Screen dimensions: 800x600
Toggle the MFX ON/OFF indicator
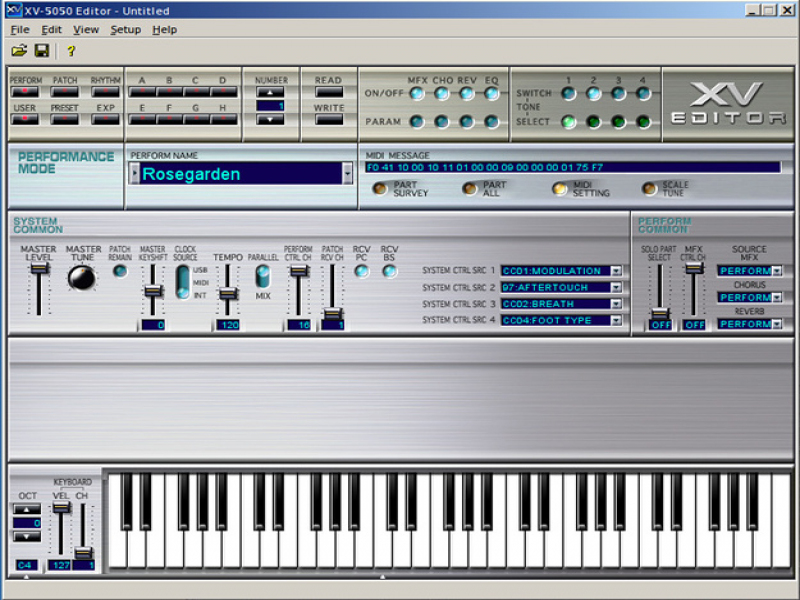coord(417,93)
